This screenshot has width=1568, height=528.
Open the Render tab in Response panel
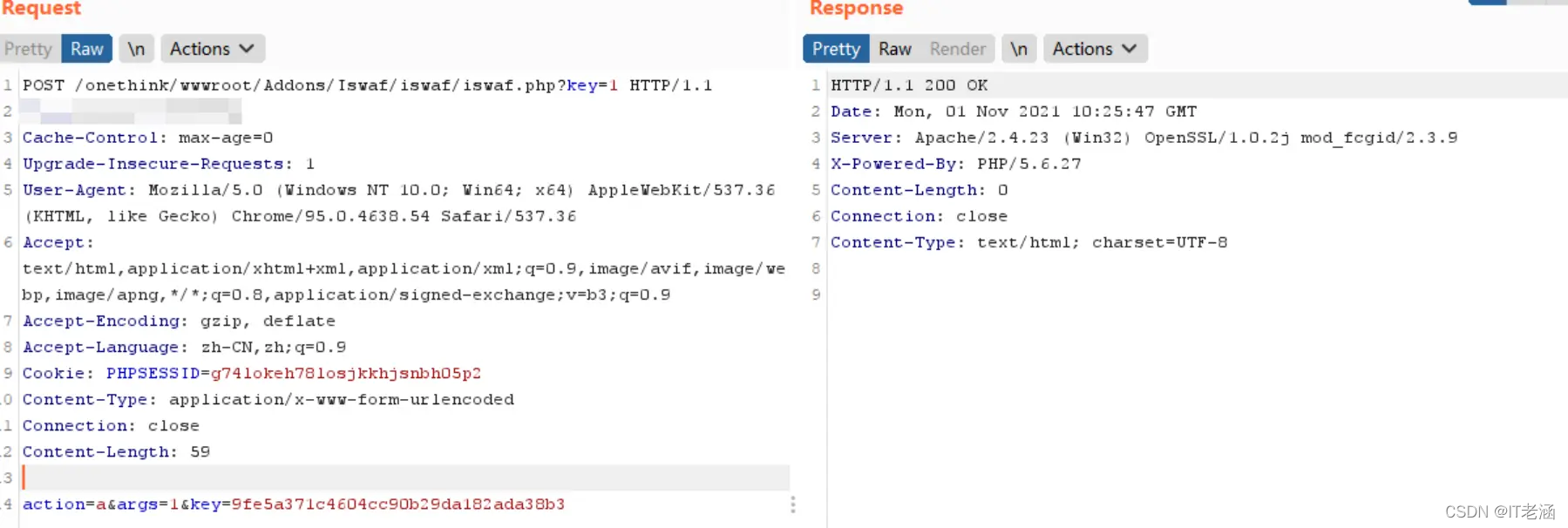point(957,49)
